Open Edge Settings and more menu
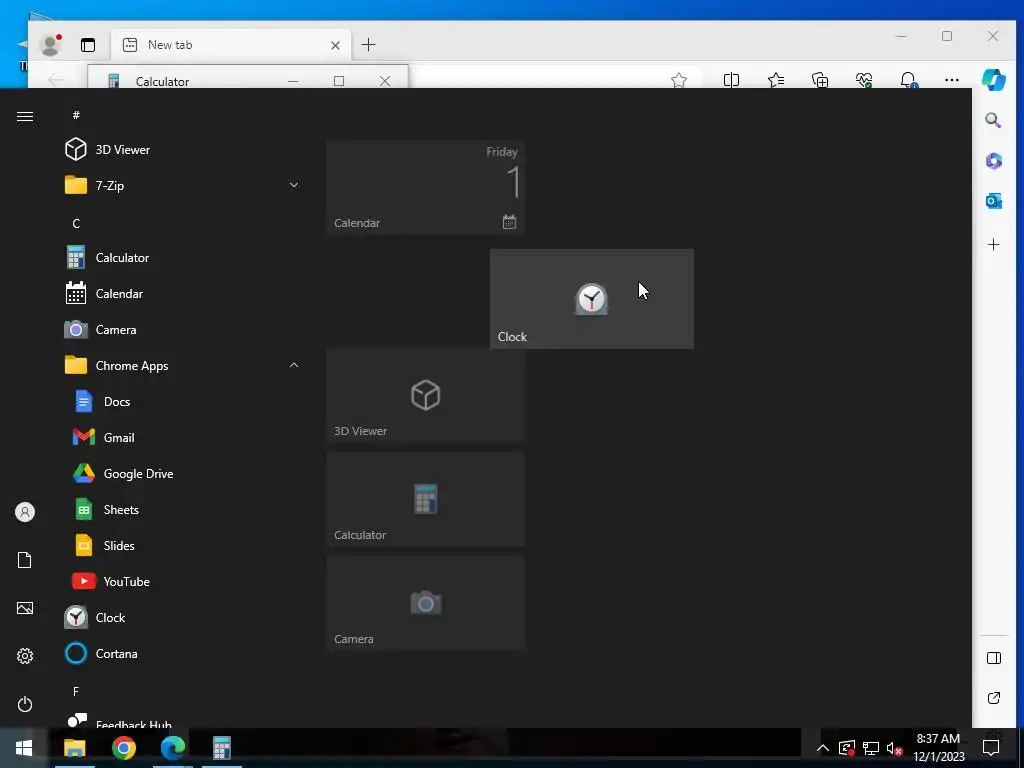 click(952, 80)
